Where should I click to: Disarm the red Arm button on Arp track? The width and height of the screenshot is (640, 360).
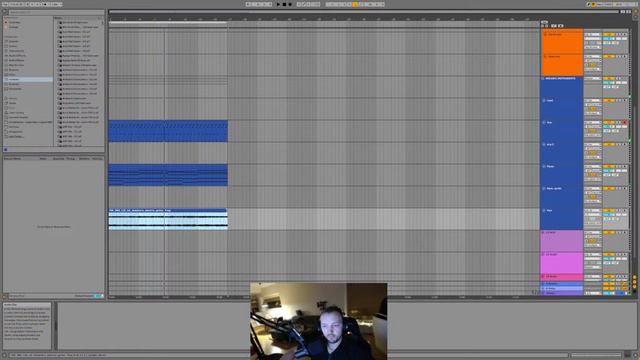point(624,122)
